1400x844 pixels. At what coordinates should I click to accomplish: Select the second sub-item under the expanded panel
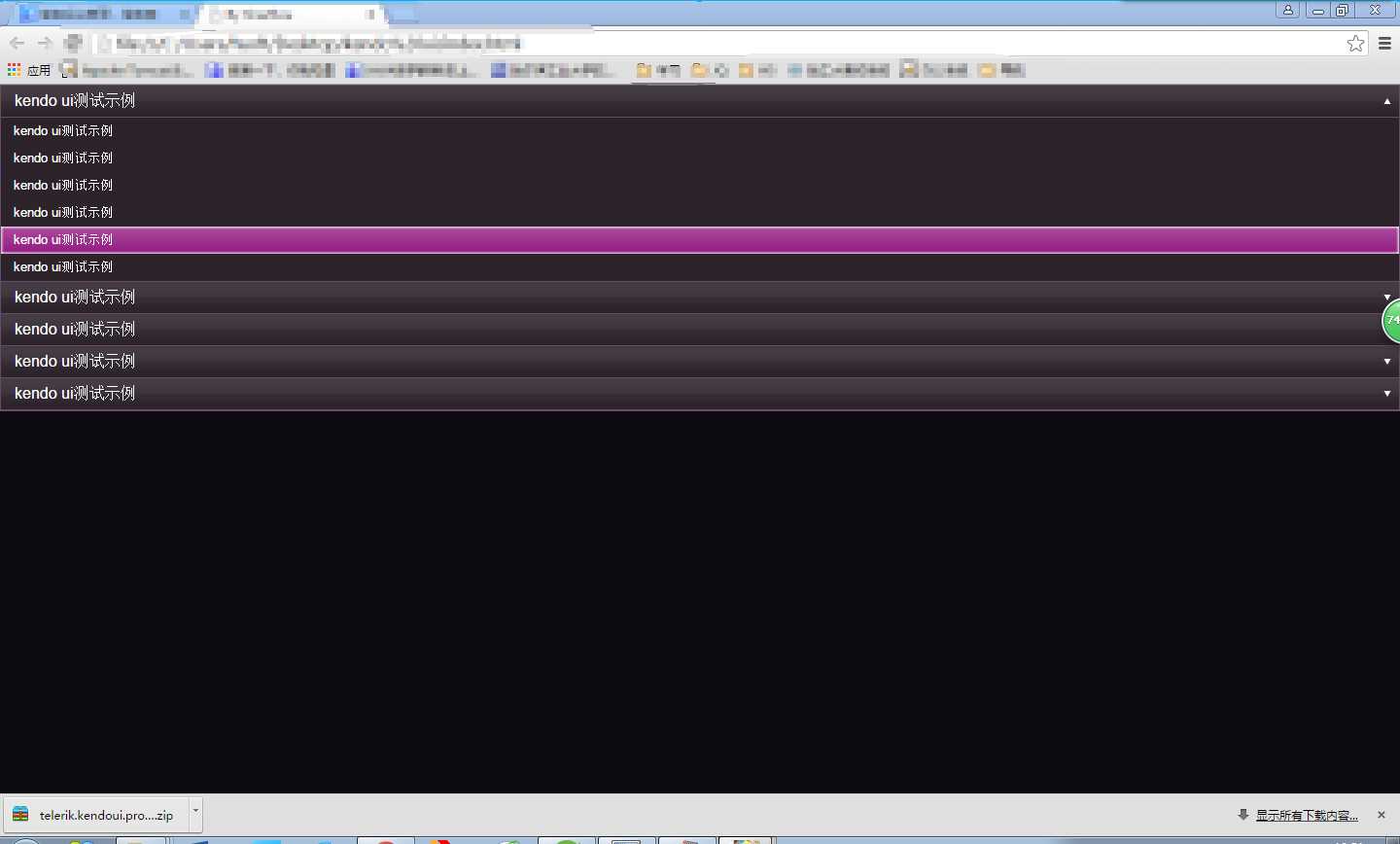pyautogui.click(x=700, y=158)
